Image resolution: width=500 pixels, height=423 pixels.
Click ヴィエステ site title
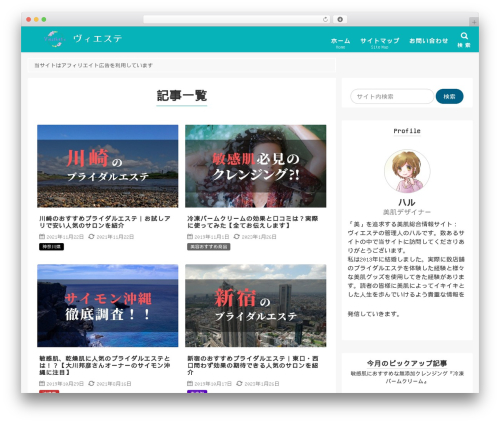(98, 39)
